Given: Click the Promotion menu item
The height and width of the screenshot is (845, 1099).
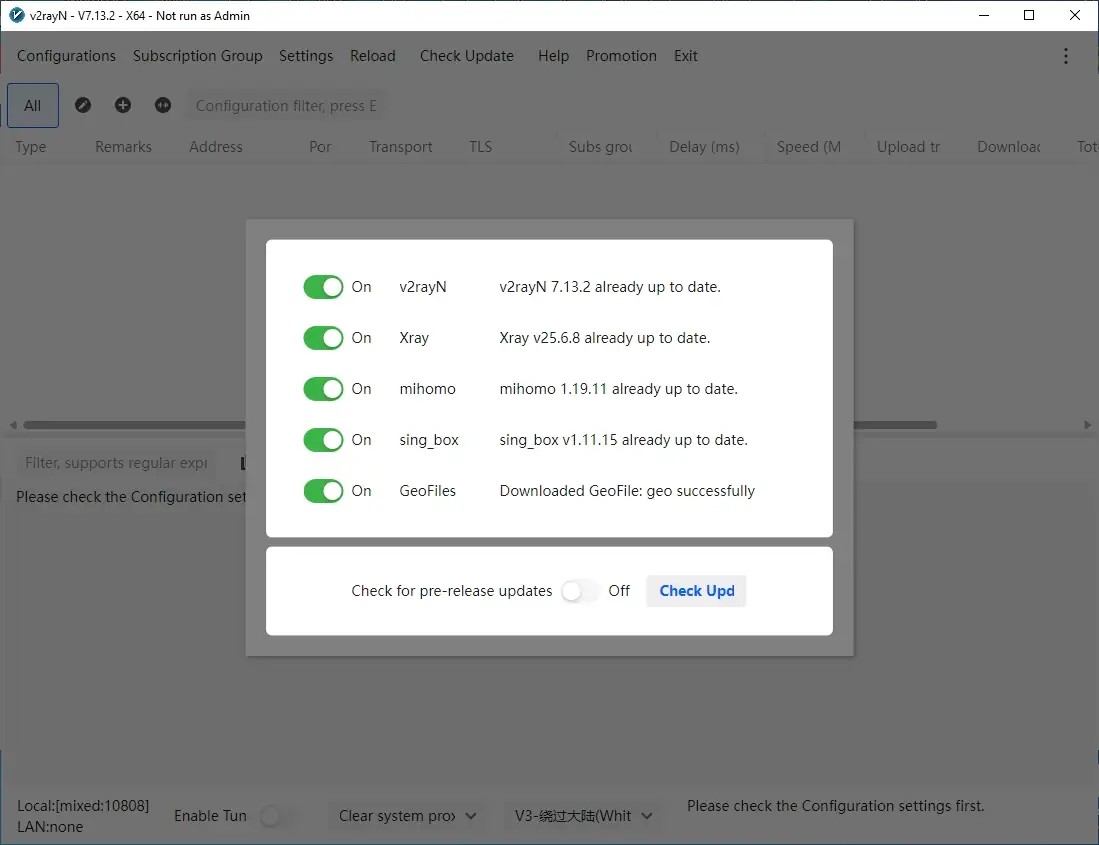Looking at the screenshot, I should pos(621,56).
